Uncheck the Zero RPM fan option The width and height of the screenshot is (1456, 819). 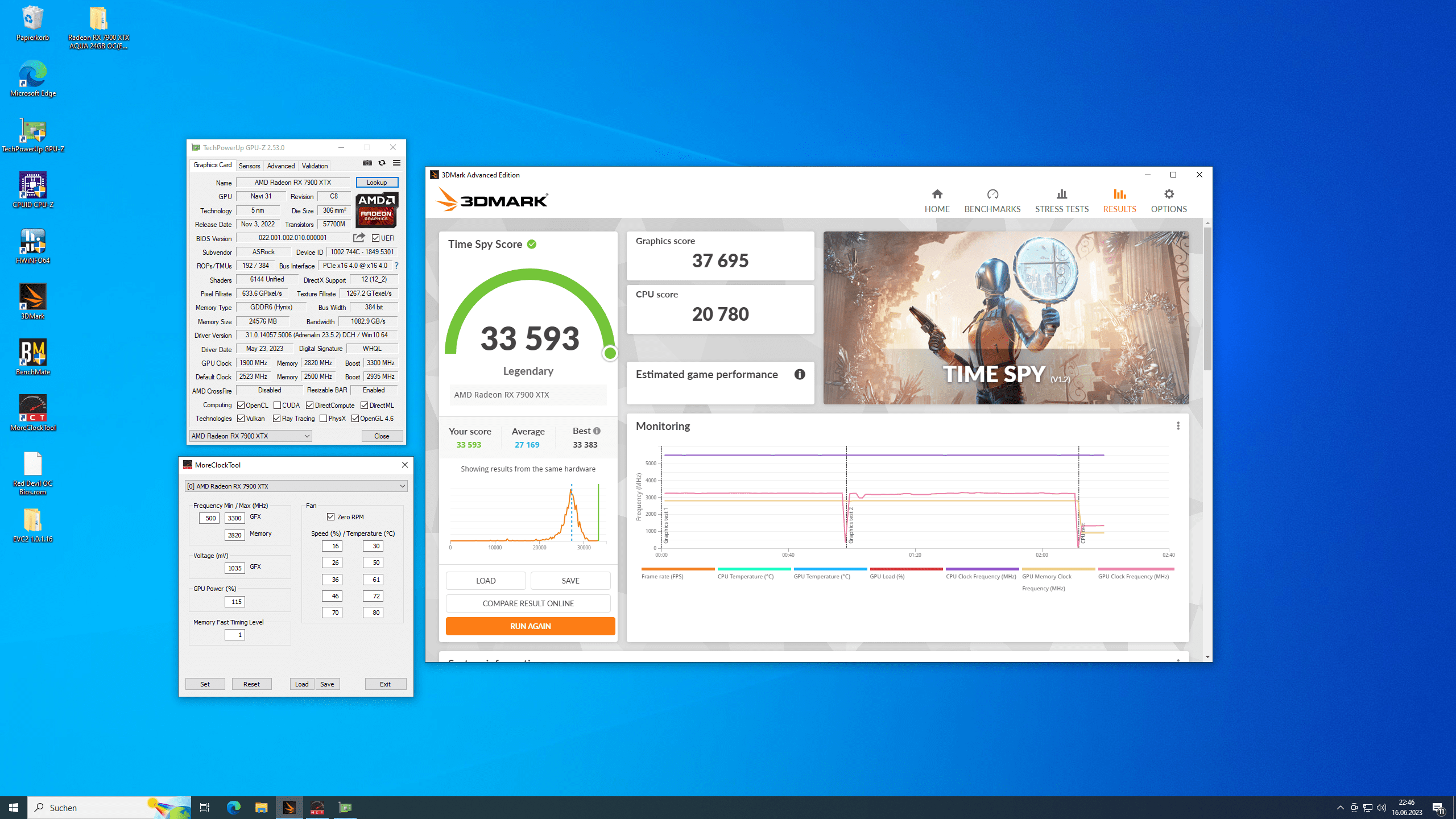[331, 517]
